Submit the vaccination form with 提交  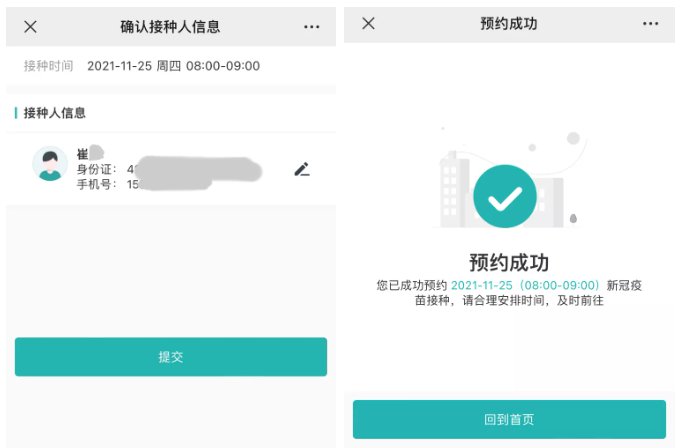click(x=171, y=357)
